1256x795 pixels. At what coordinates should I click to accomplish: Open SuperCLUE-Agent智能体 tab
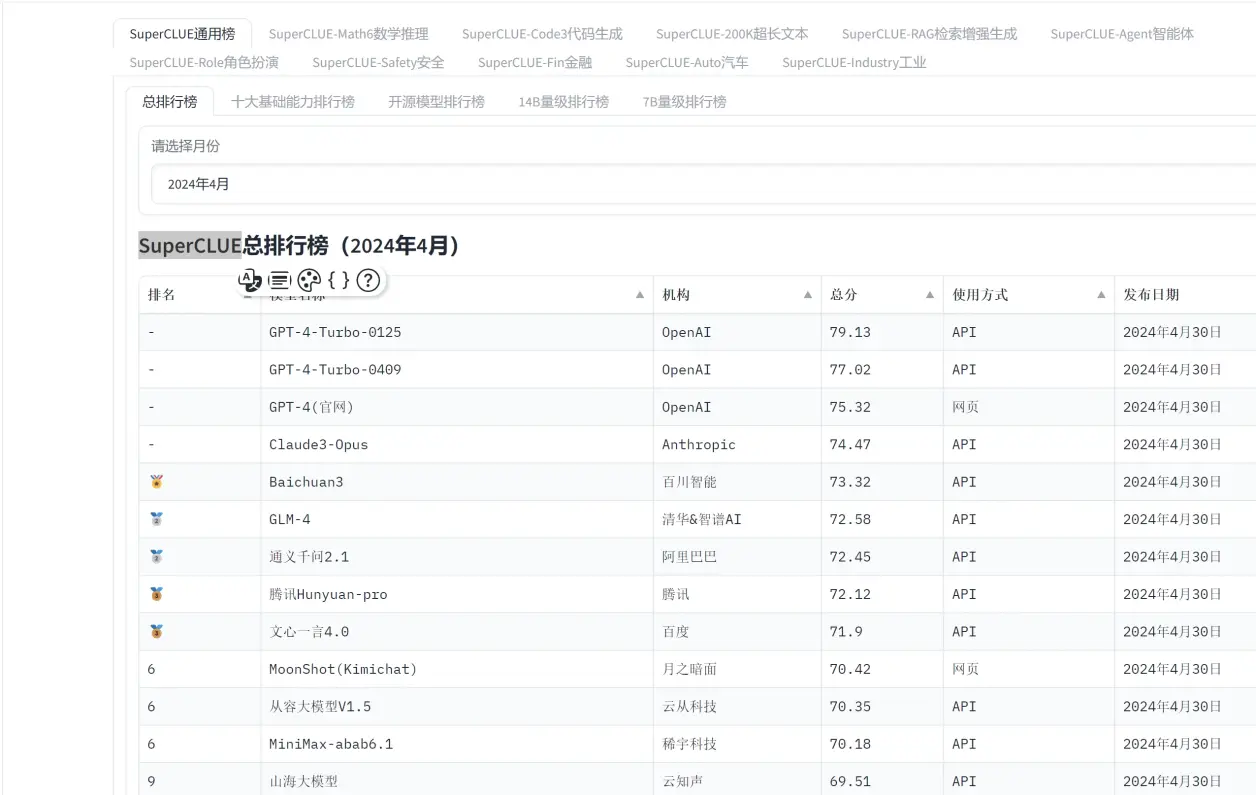(x=1122, y=34)
